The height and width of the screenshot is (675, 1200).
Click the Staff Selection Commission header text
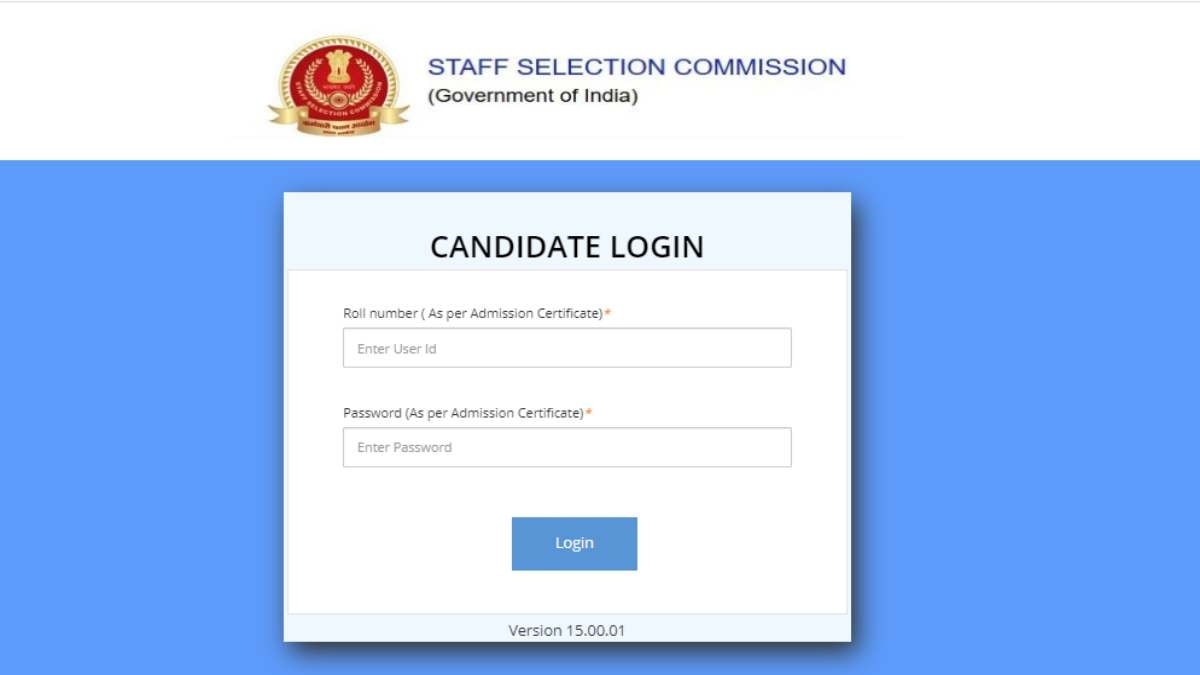coord(637,66)
